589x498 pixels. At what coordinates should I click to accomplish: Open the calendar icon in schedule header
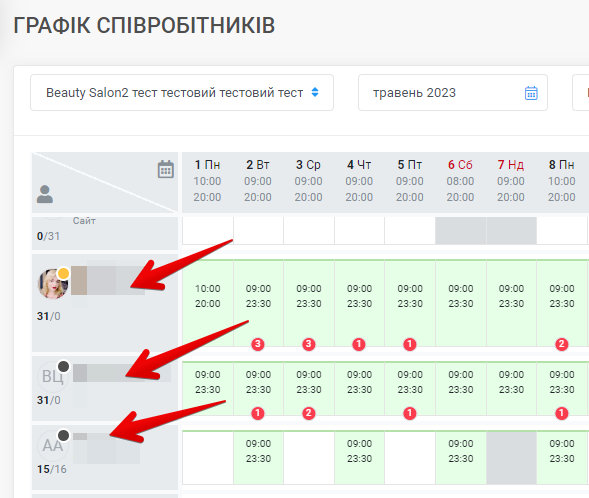[166, 169]
